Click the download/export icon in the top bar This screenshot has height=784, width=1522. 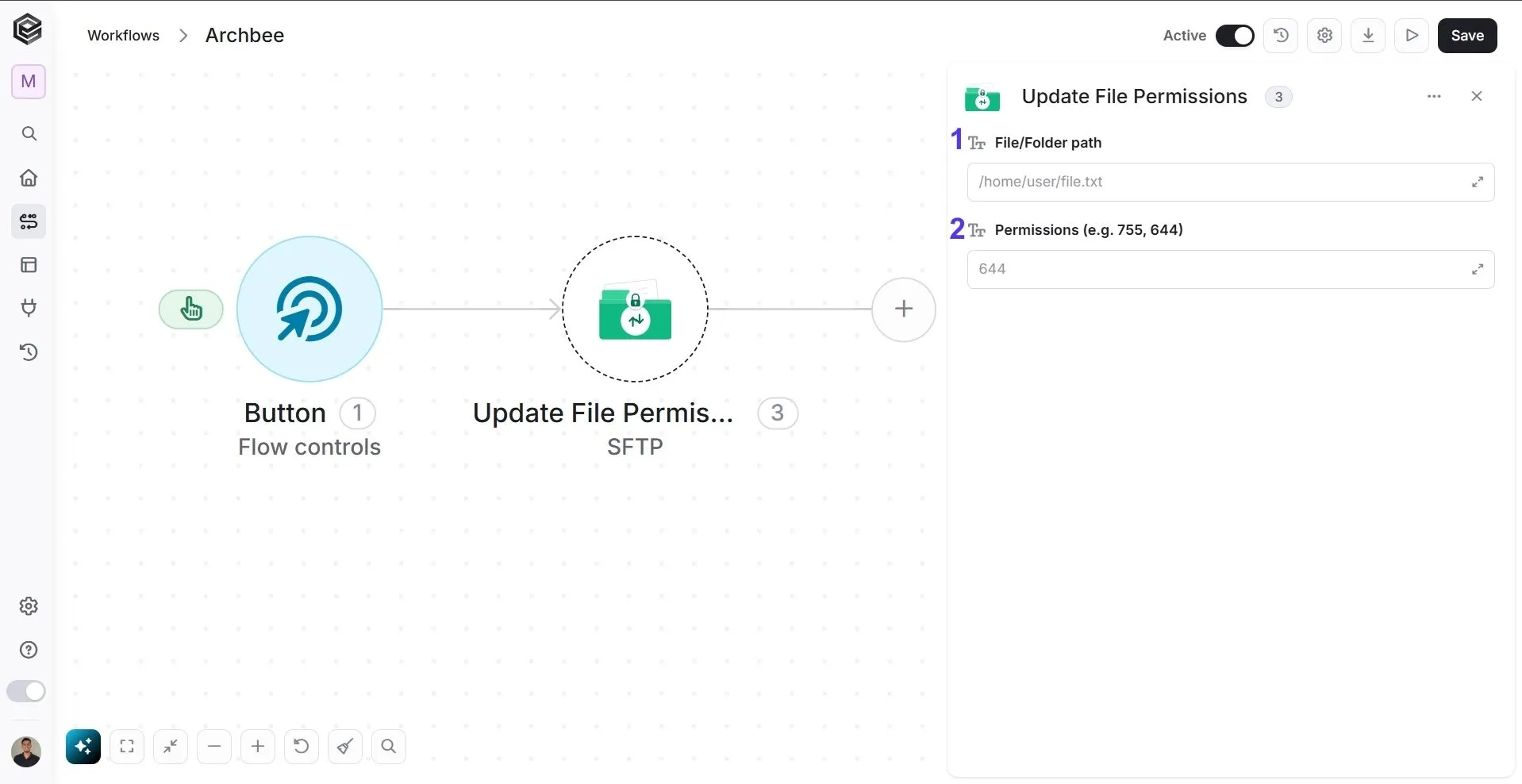pyautogui.click(x=1368, y=36)
